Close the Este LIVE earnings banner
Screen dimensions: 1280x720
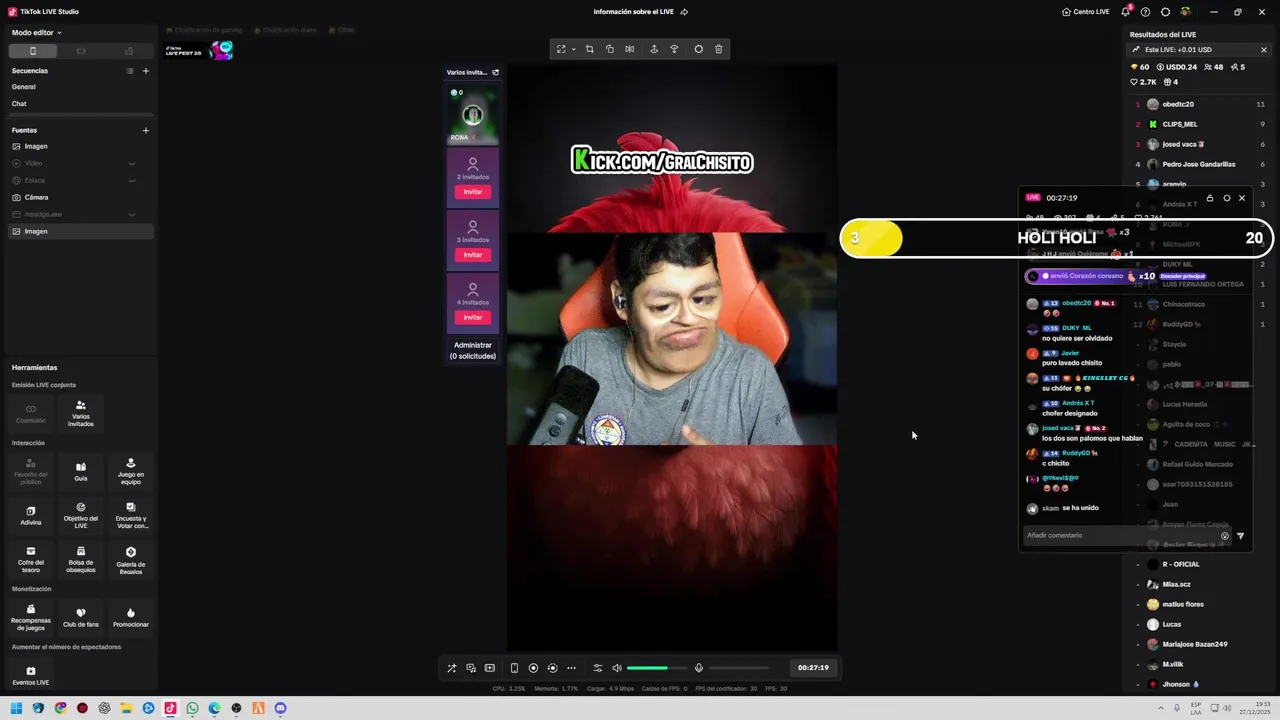(1263, 50)
